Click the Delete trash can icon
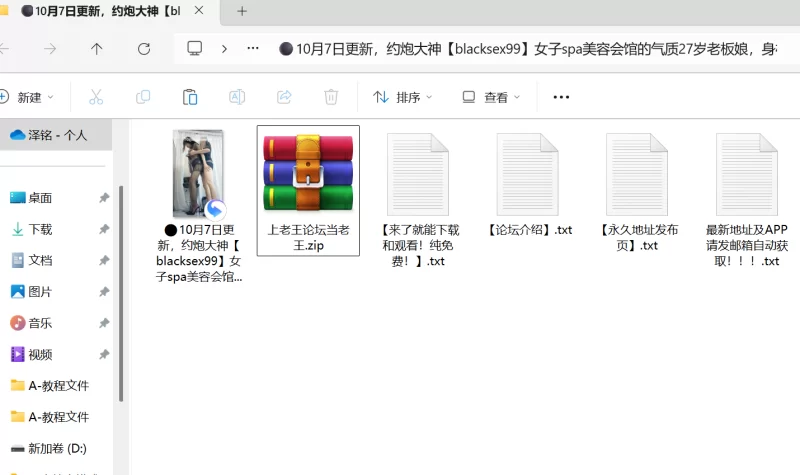800x475 pixels. pyautogui.click(x=331, y=97)
